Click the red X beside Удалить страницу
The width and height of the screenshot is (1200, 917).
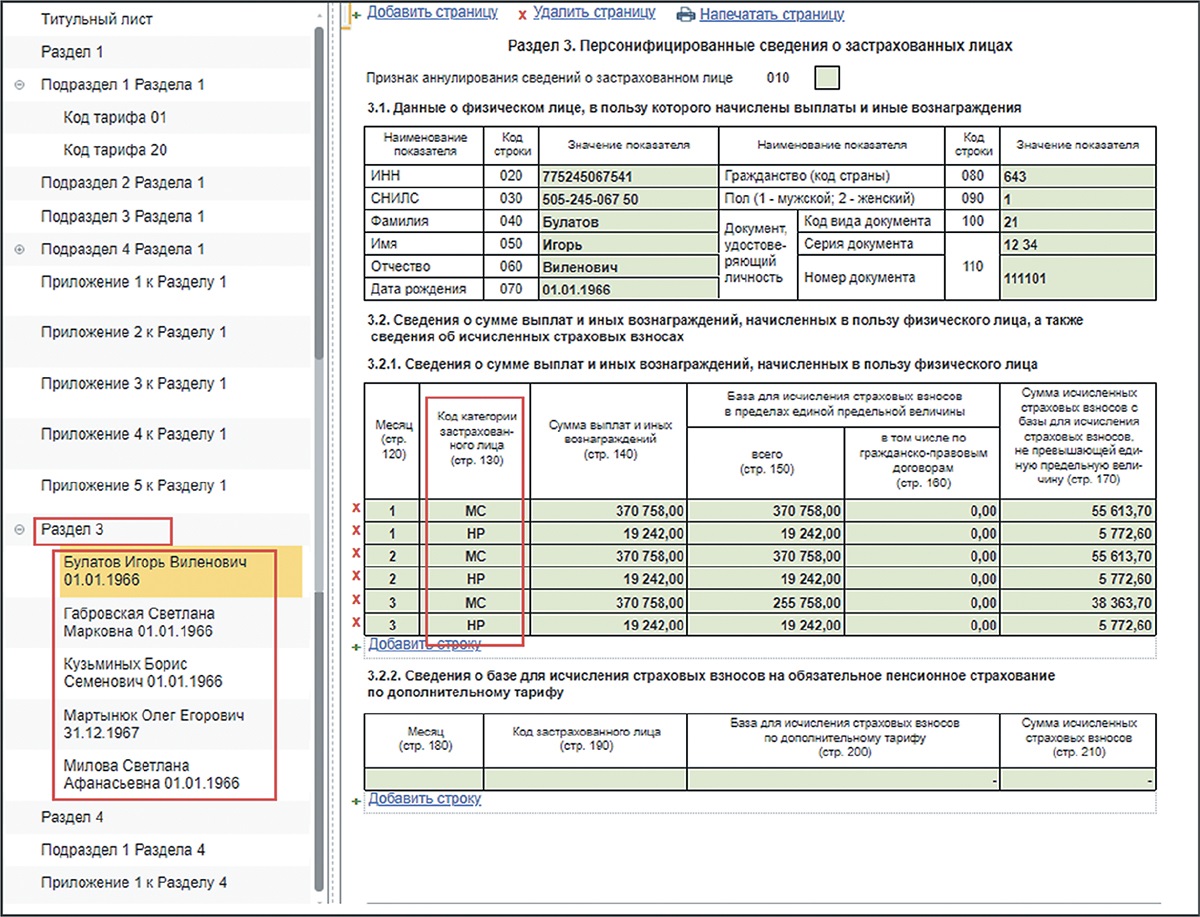point(522,15)
